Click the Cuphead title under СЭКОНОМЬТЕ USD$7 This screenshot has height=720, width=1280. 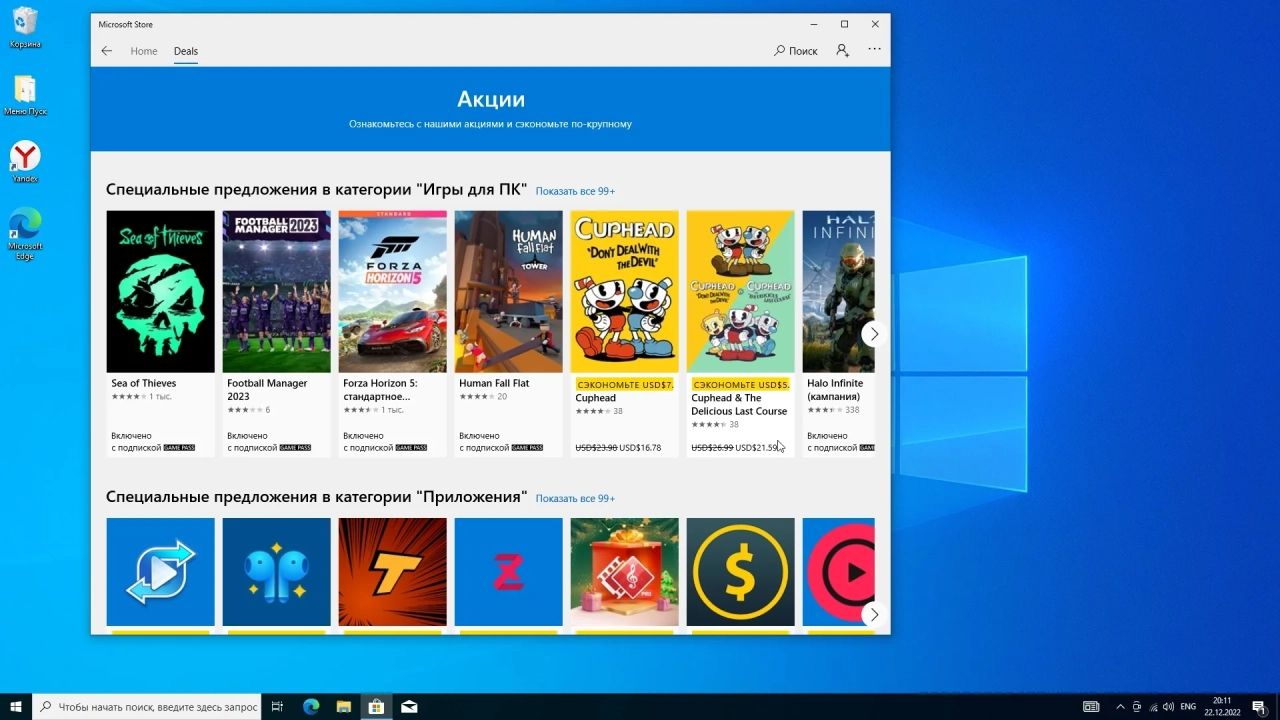point(596,398)
